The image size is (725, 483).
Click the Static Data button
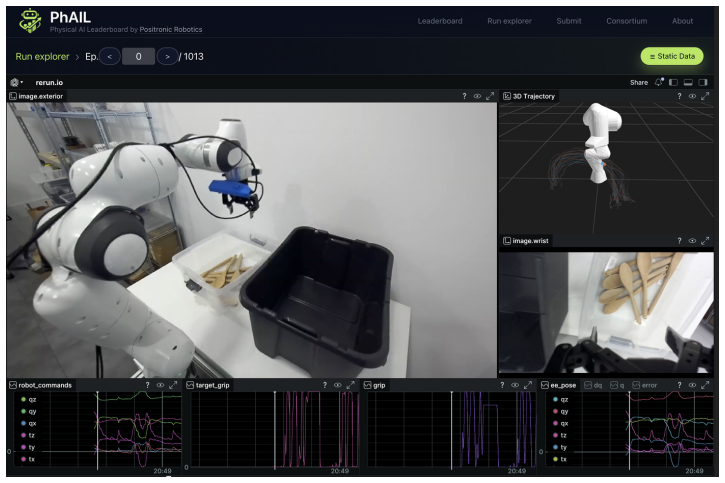pos(672,56)
